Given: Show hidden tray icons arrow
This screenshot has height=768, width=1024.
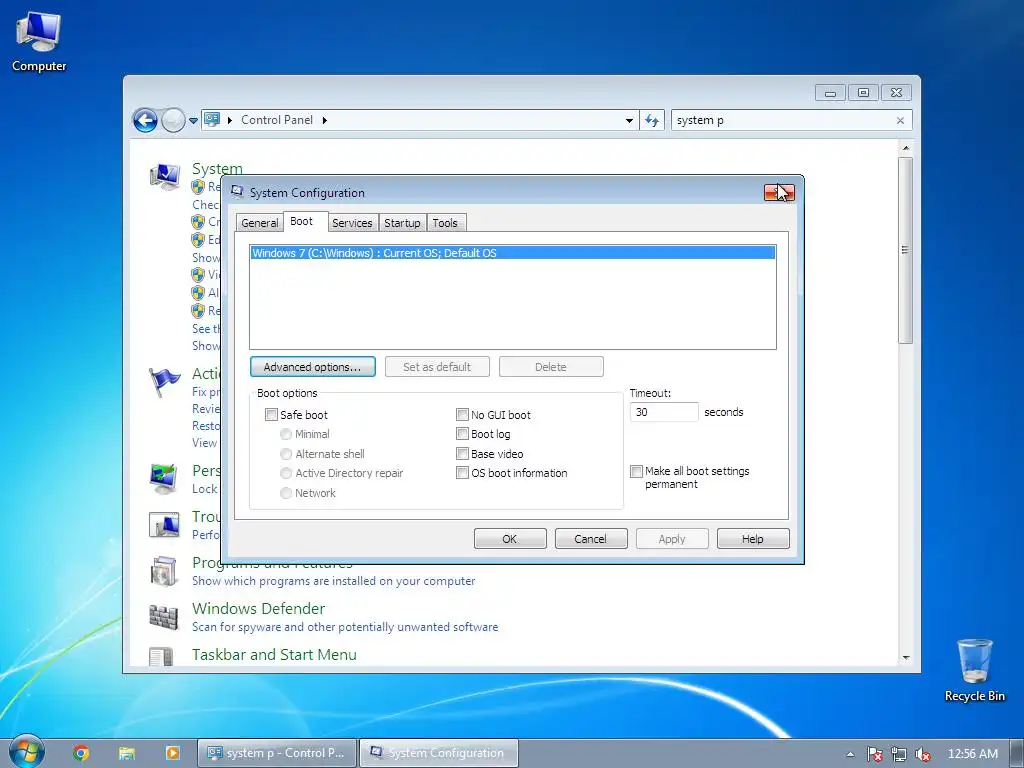Looking at the screenshot, I should pos(850,754).
